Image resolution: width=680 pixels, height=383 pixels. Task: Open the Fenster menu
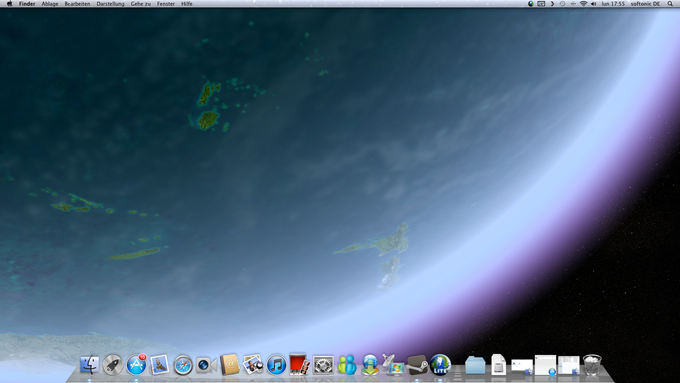166,3
